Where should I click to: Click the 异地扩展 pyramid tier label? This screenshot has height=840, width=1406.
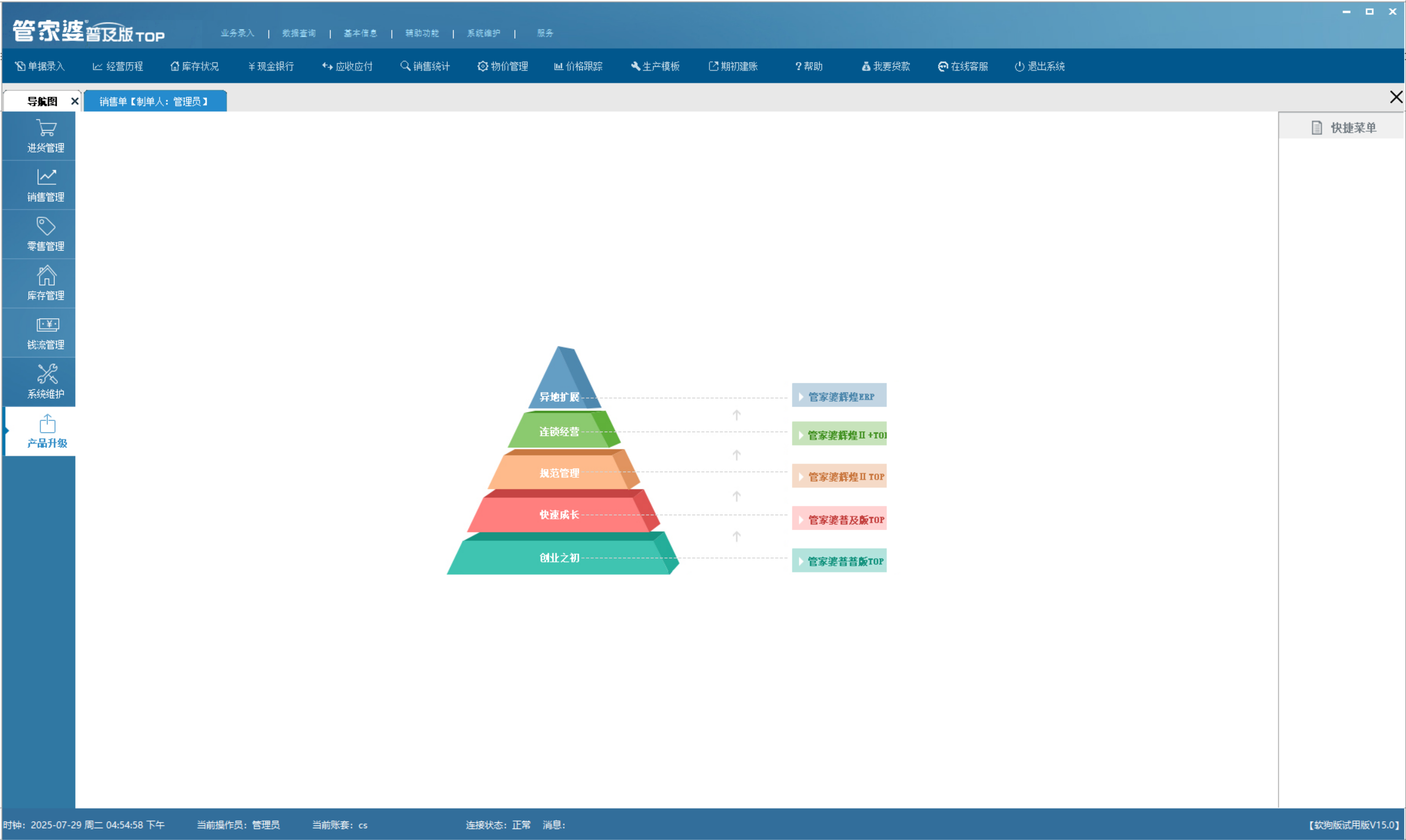click(559, 397)
